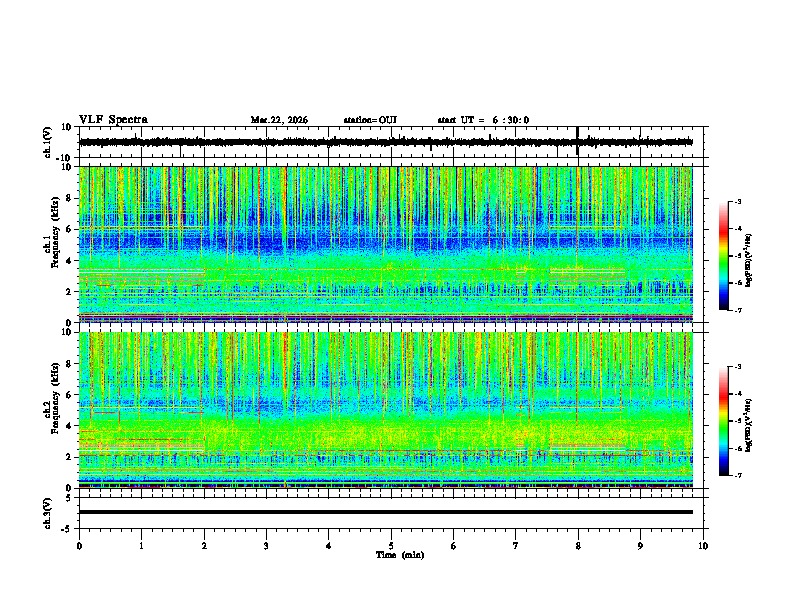This screenshot has width=792, height=612.
Task: Click the ch.1 spectrogram color bar
Action: point(724,256)
